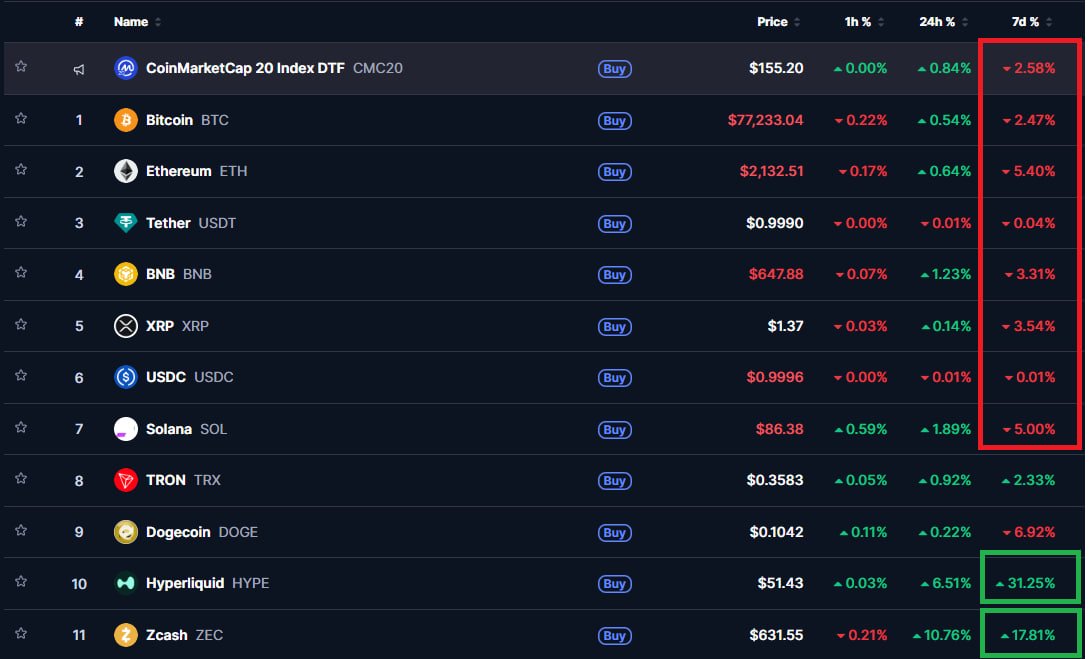Toggle the TRON watchlist star
1089x659 pixels.
click(21, 478)
